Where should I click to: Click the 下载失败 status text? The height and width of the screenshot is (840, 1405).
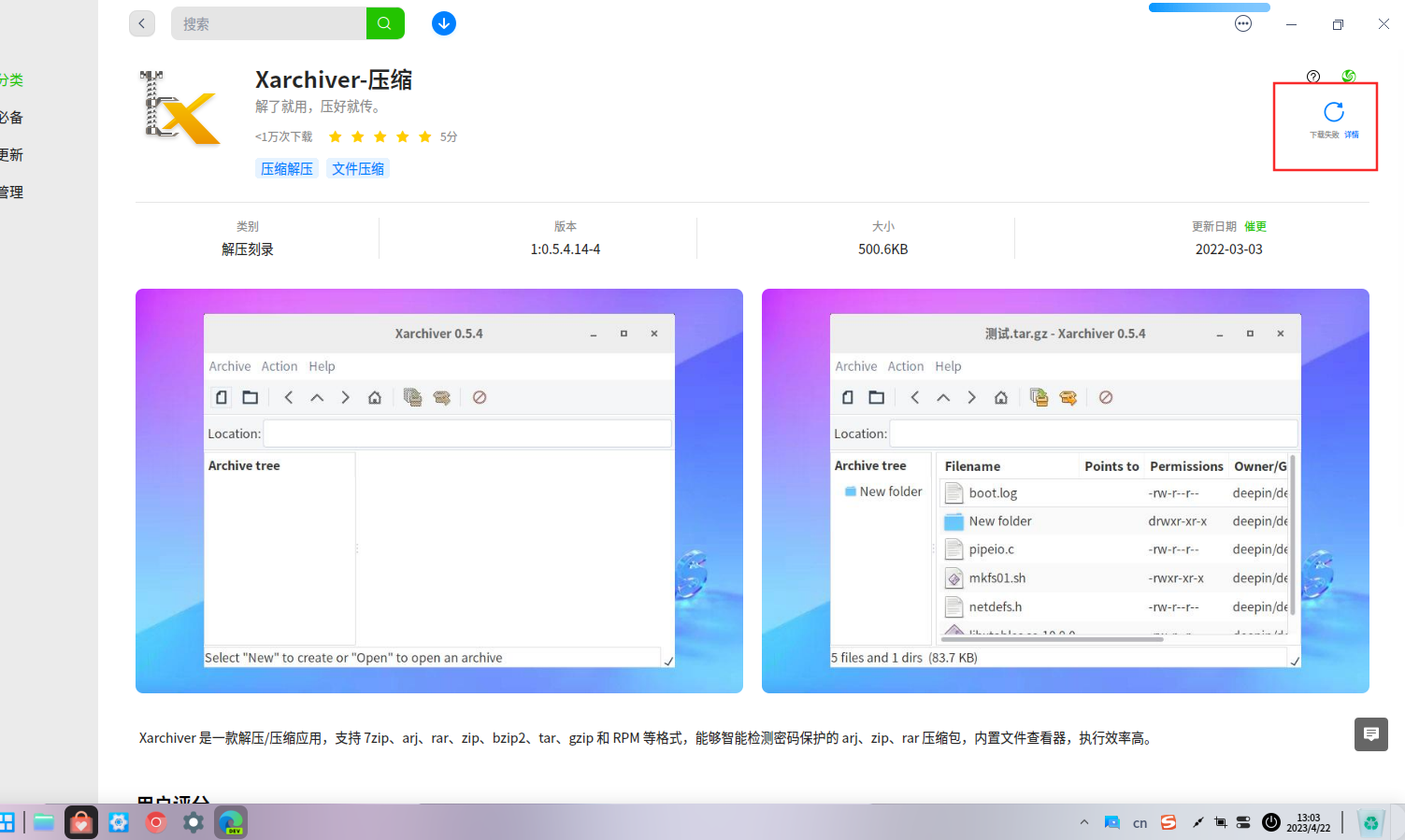click(x=1325, y=135)
